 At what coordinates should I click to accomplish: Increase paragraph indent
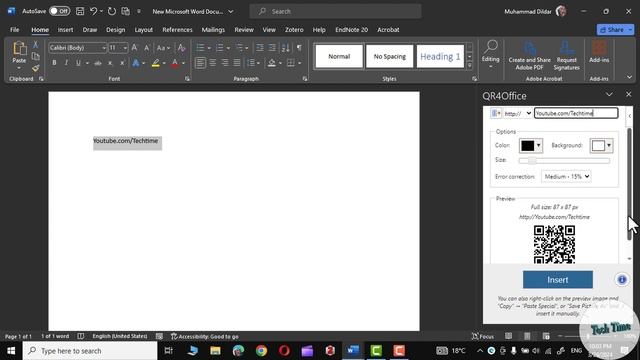pos(272,48)
